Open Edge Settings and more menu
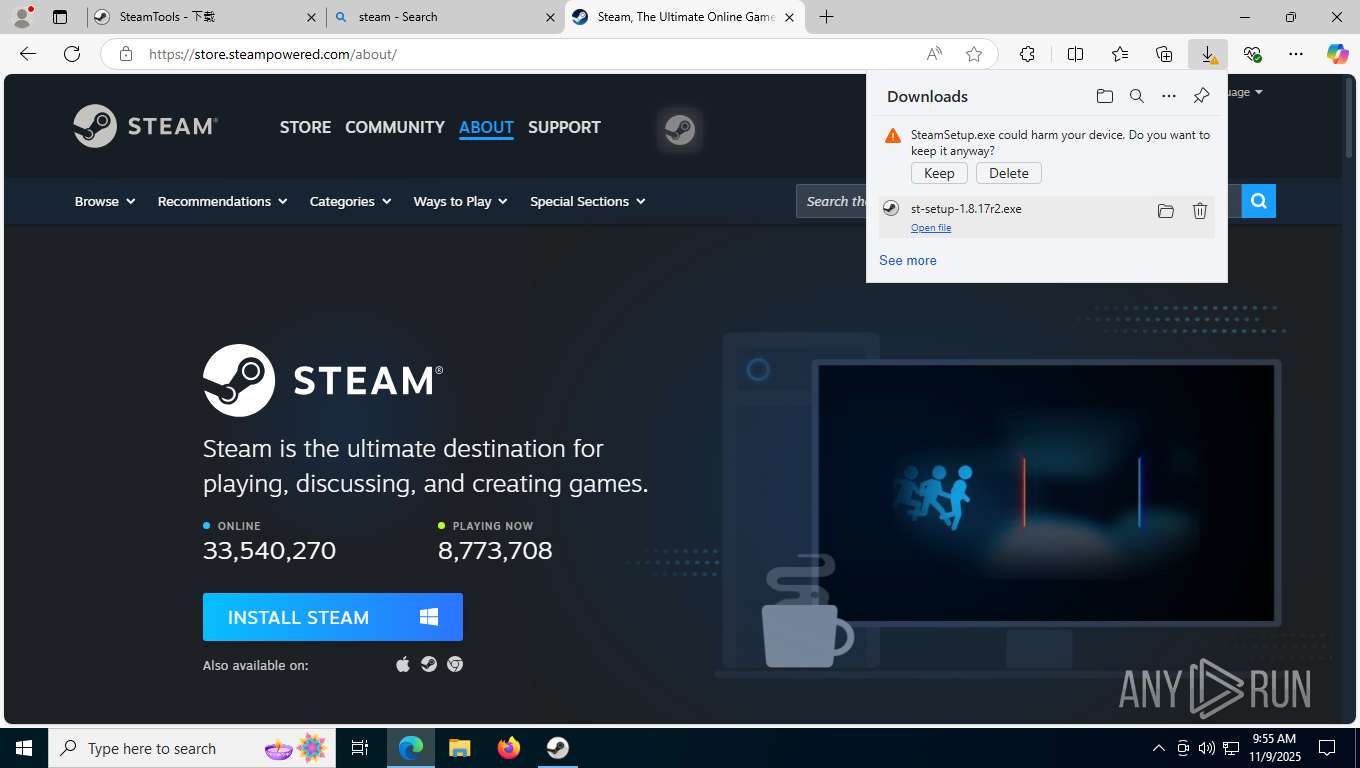 click(1296, 54)
